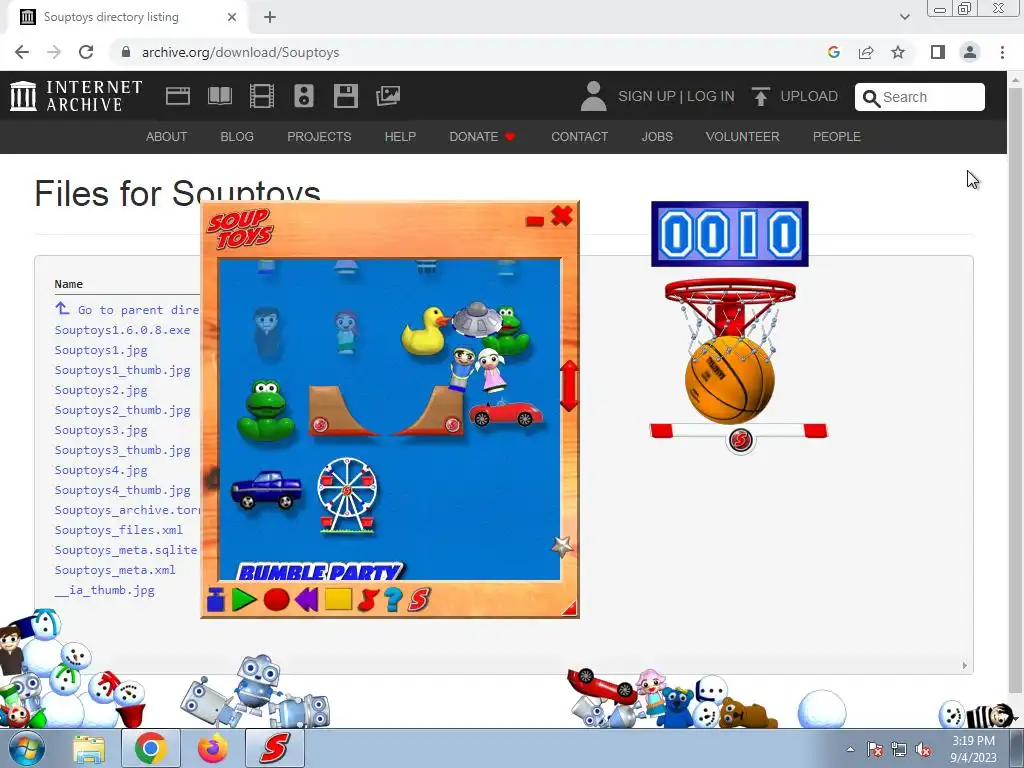Open the HELP menu item

pos(400,136)
